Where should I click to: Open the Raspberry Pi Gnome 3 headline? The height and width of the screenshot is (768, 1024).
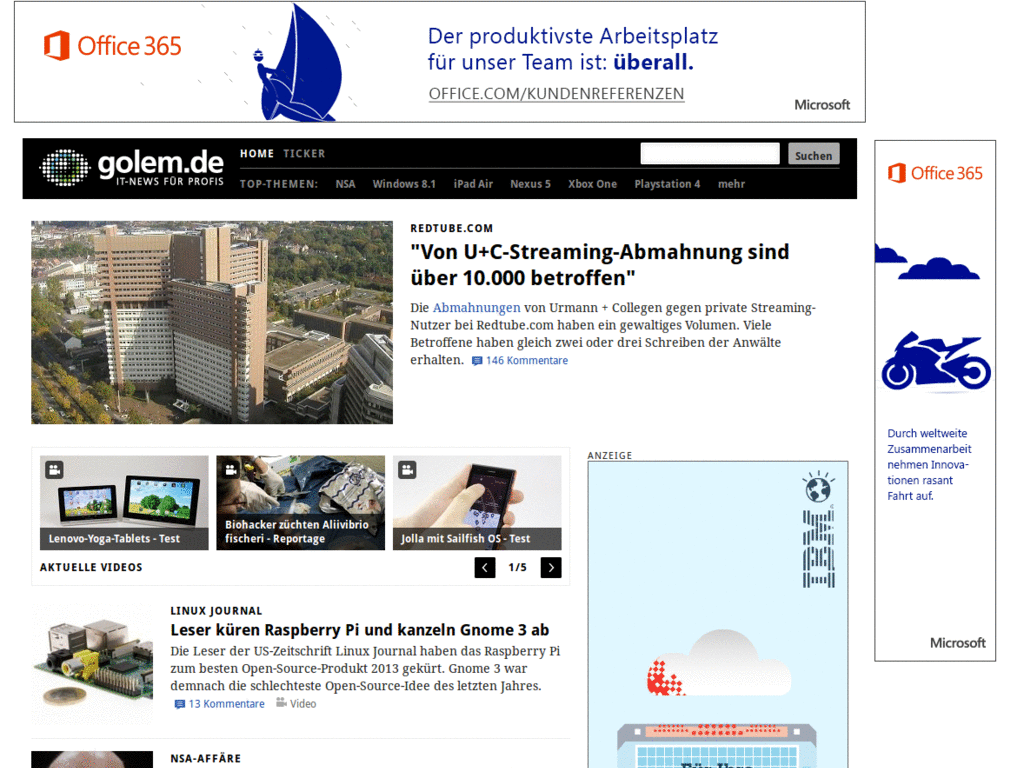tap(360, 630)
